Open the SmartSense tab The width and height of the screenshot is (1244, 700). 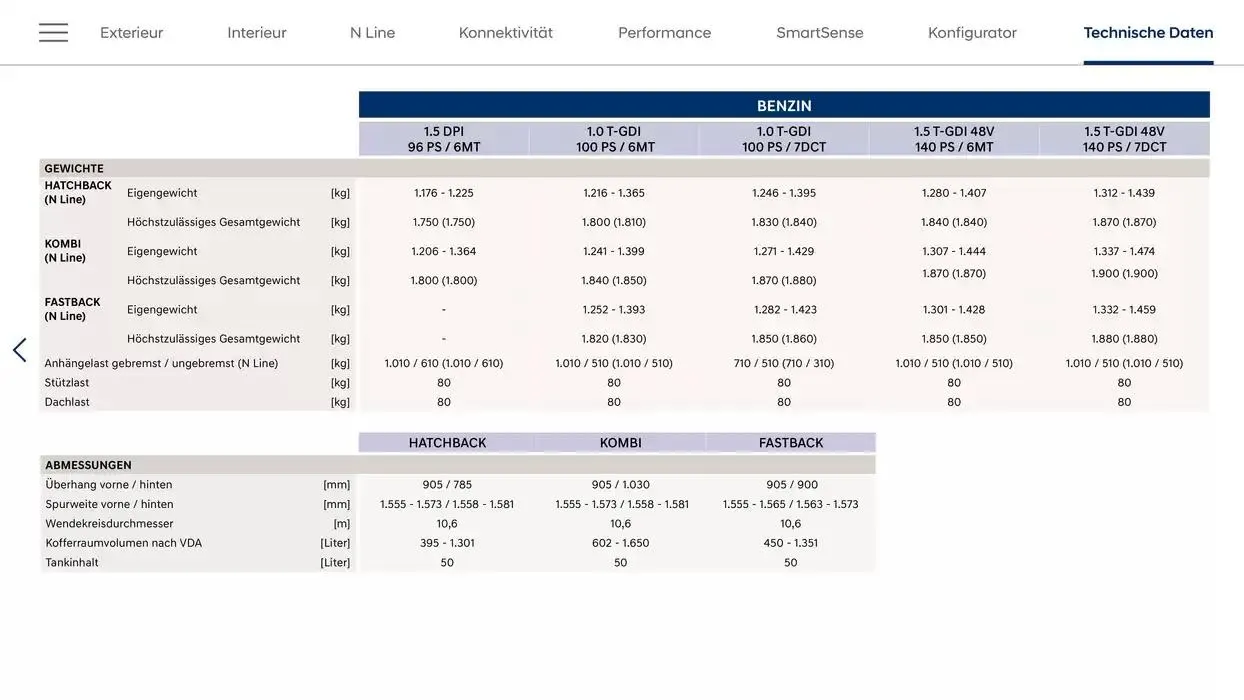pyautogui.click(x=819, y=33)
